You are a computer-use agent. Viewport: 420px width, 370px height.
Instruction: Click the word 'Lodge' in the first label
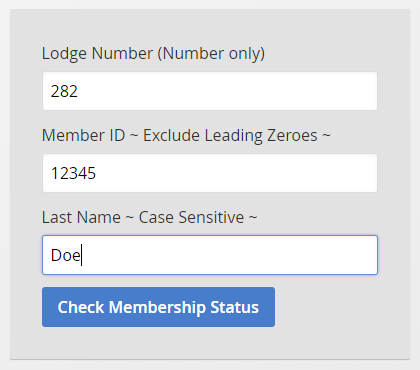64,54
